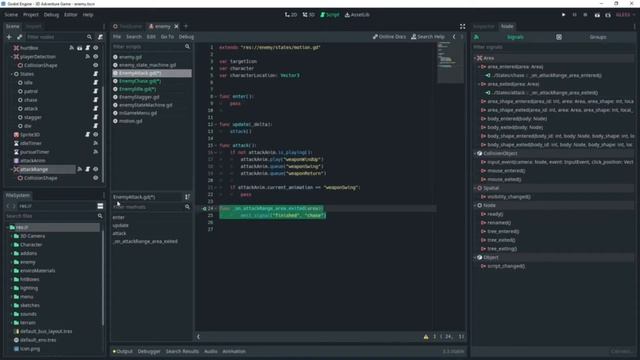Open script icon on attackRange node
The image size is (640, 360).
pyautogui.click(x=87, y=169)
